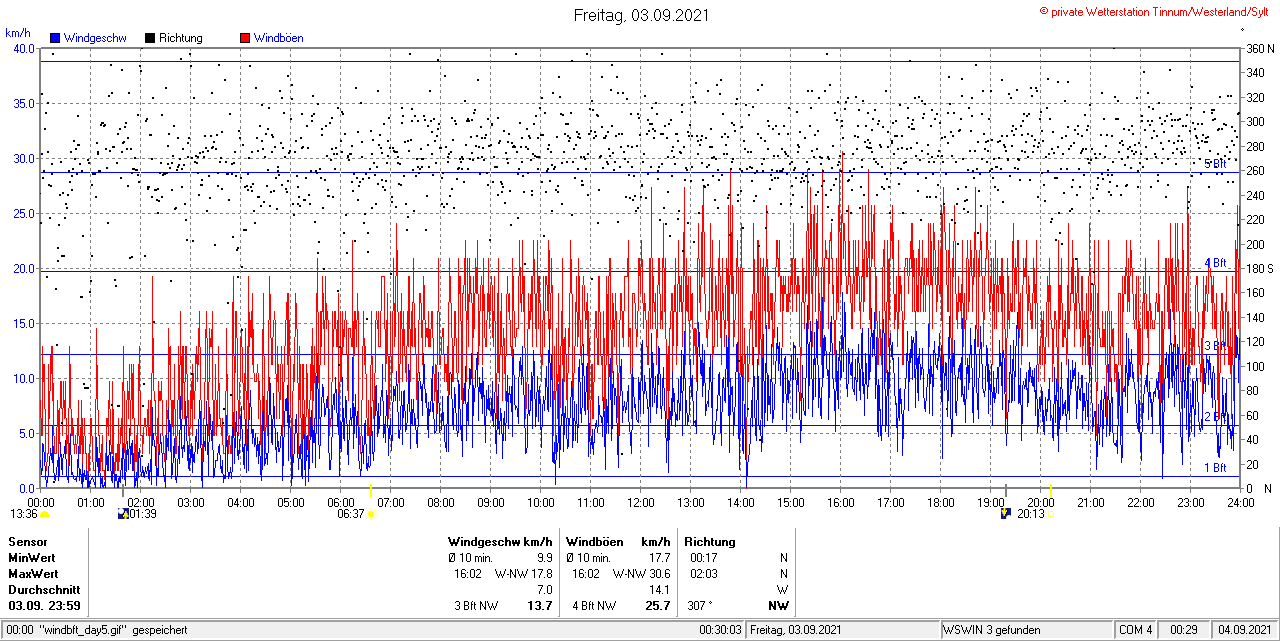The height and width of the screenshot is (641, 1280).
Task: Click the chart title Freitag, 03.09.2021
Action: [x=641, y=15]
